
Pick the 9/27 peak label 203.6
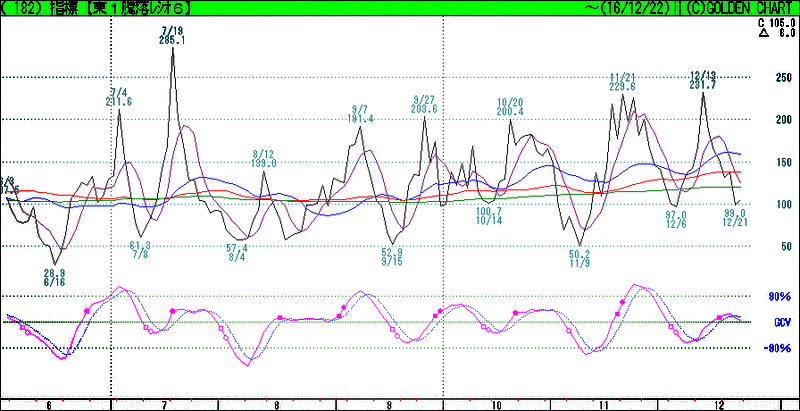tap(424, 108)
